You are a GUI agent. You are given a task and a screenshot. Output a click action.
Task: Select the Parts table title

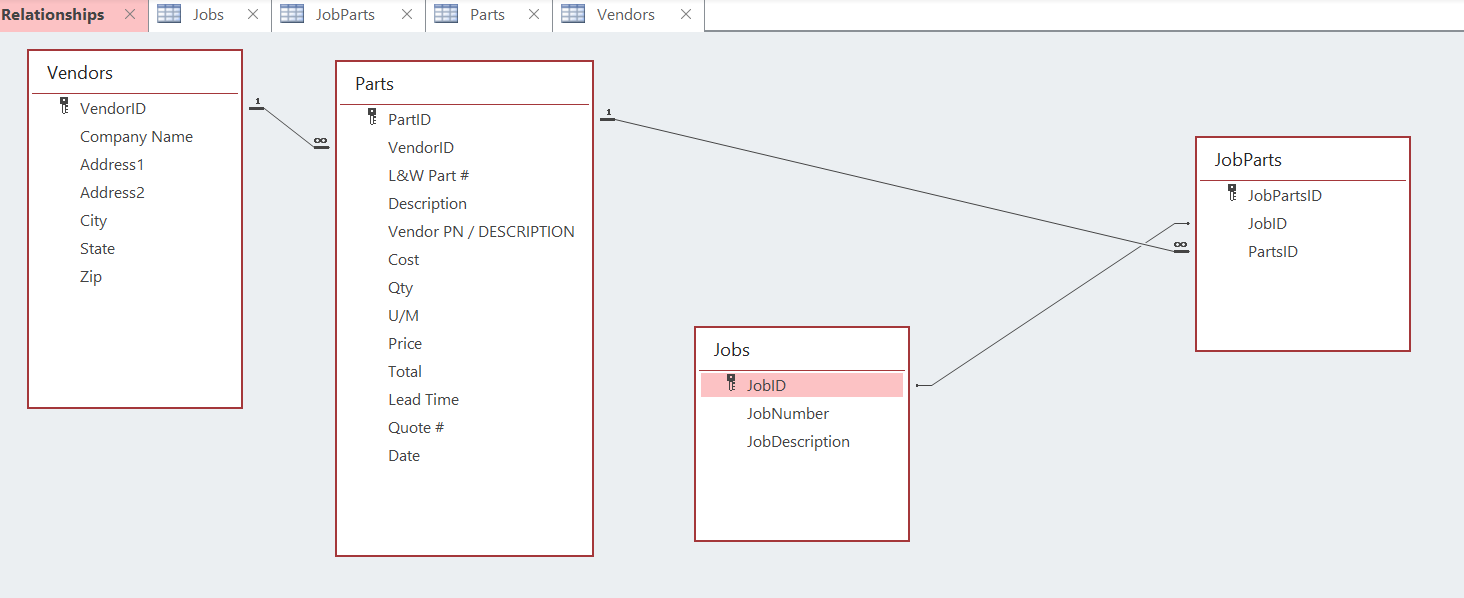[x=375, y=84]
